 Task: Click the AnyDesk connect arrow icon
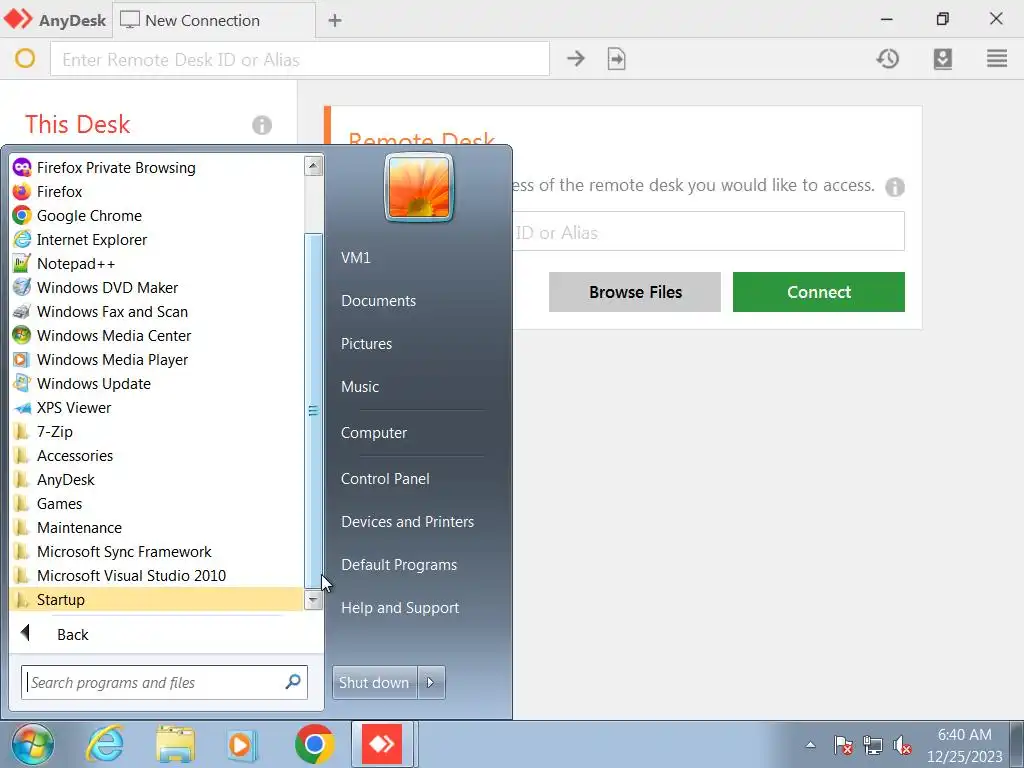(575, 59)
